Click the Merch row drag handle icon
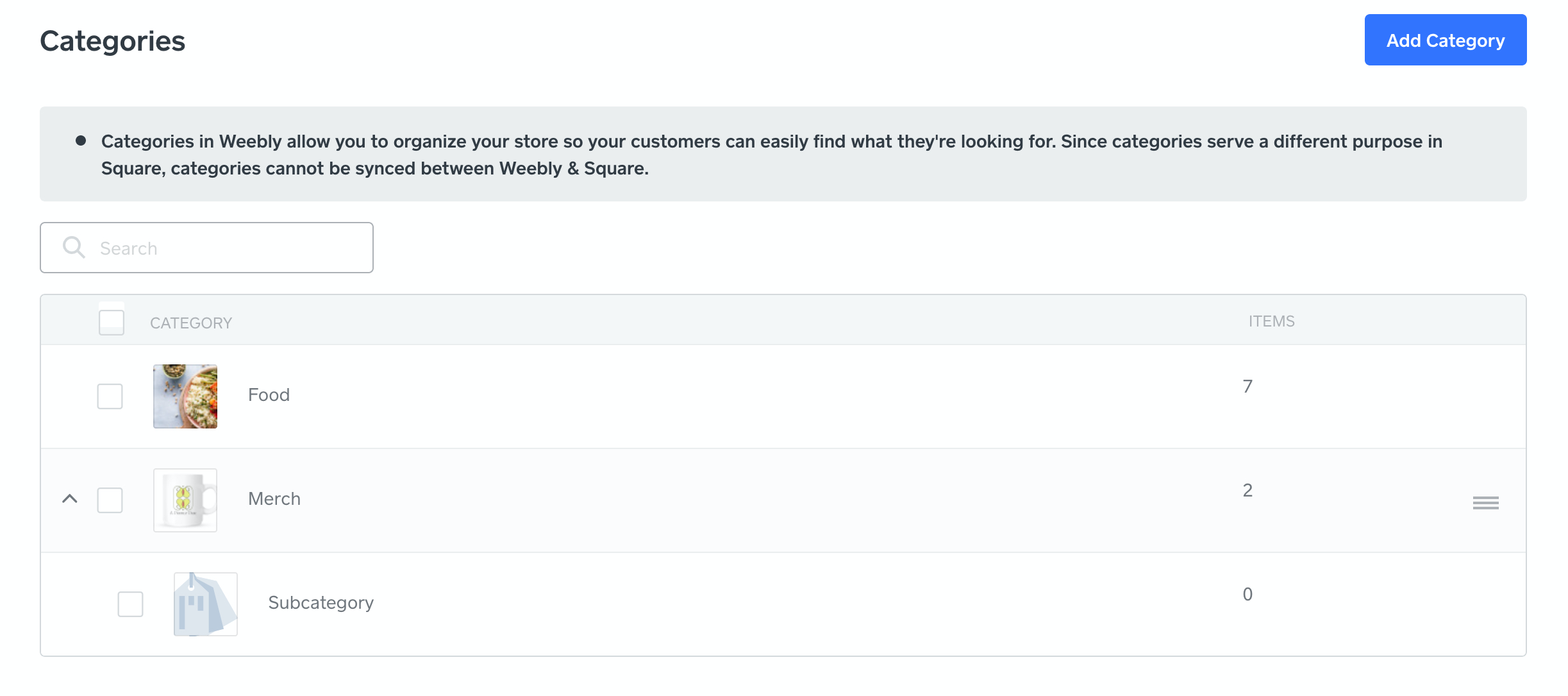The image size is (1568, 696). click(x=1485, y=503)
